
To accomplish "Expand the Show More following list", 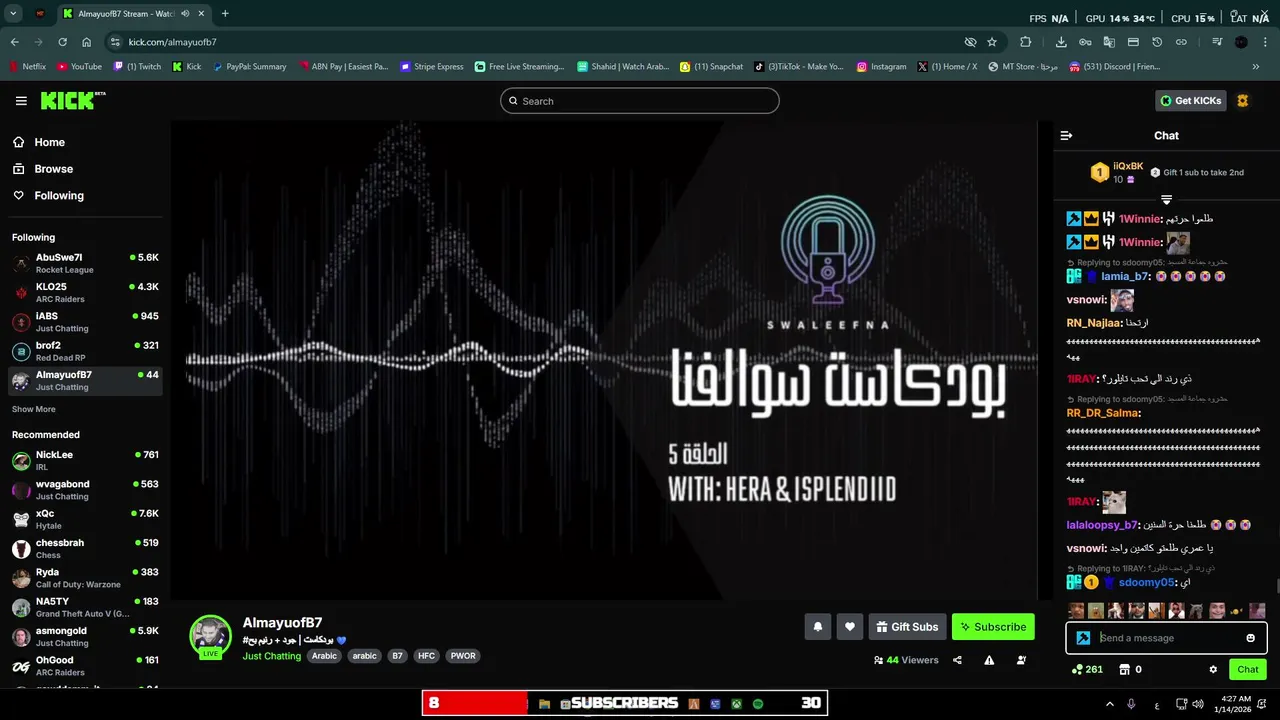I will point(34,409).
